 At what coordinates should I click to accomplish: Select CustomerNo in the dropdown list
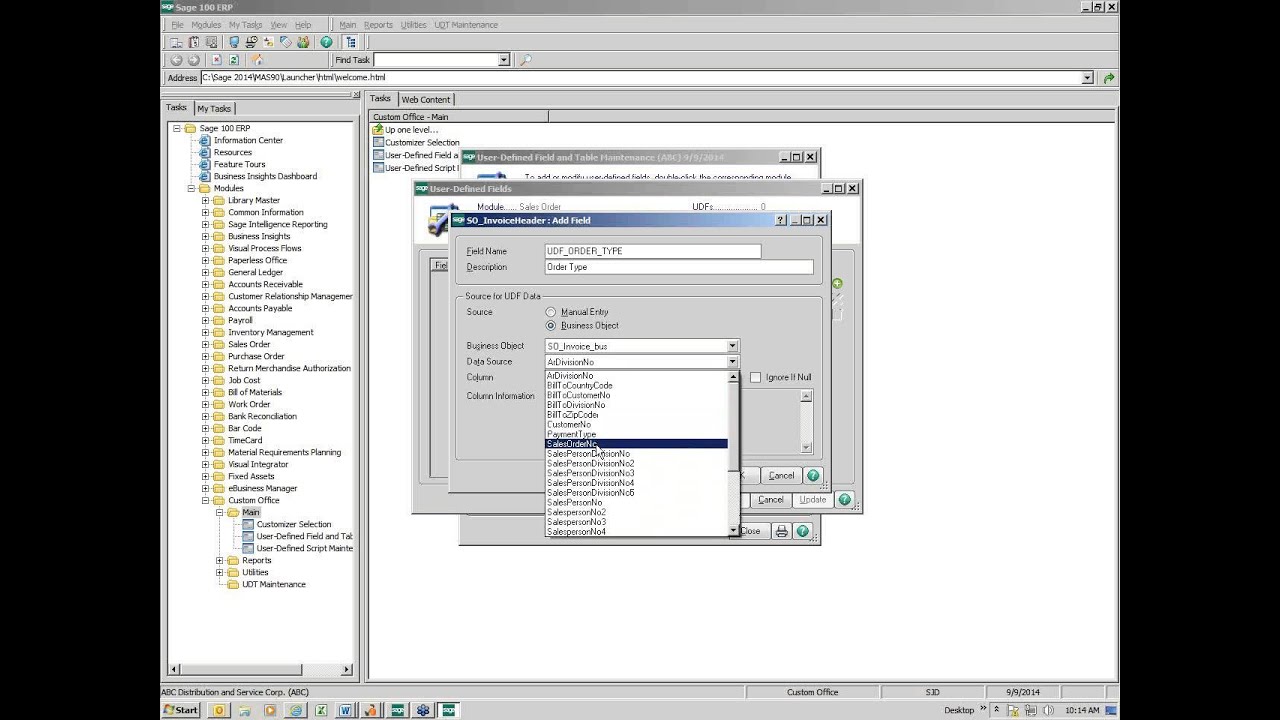pyautogui.click(x=636, y=424)
